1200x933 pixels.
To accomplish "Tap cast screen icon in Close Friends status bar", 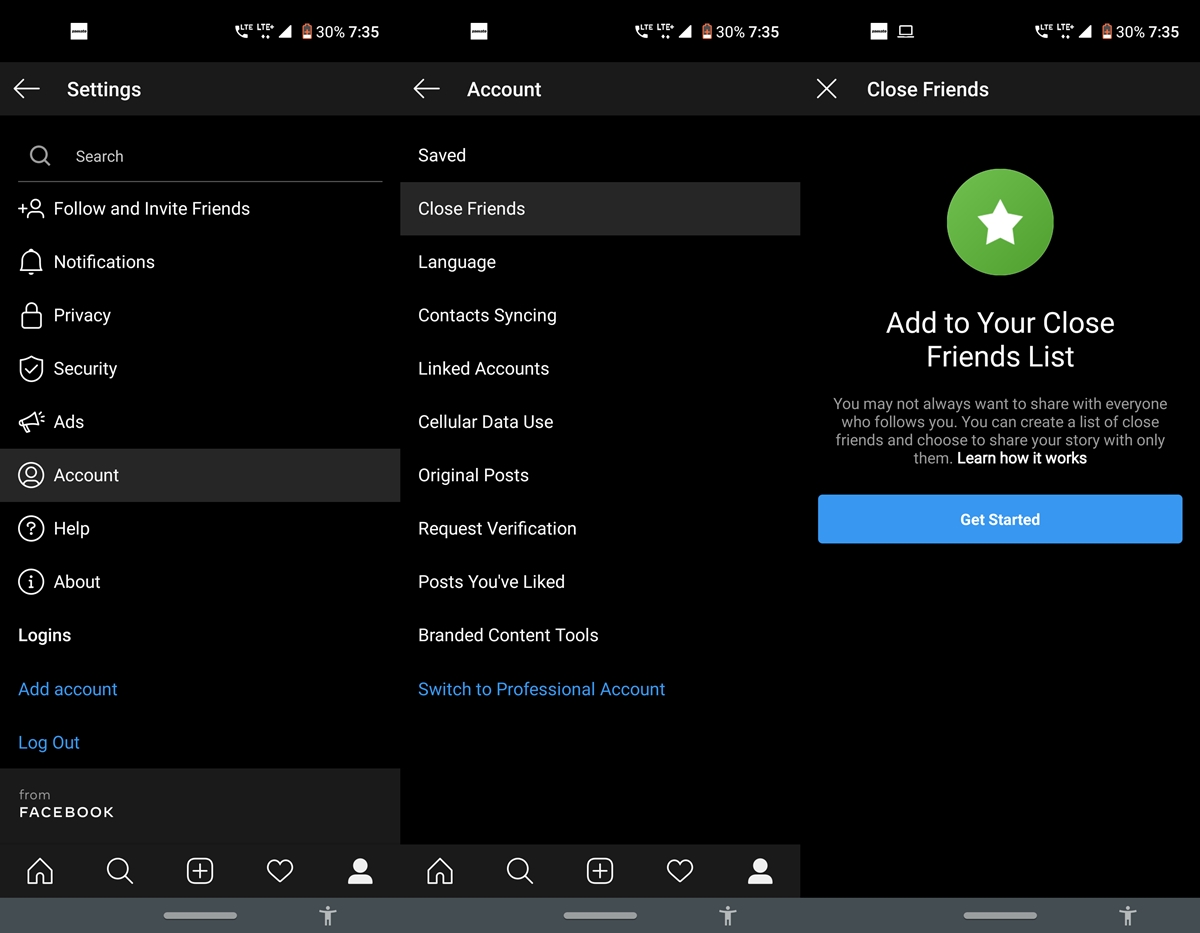I will point(906,32).
